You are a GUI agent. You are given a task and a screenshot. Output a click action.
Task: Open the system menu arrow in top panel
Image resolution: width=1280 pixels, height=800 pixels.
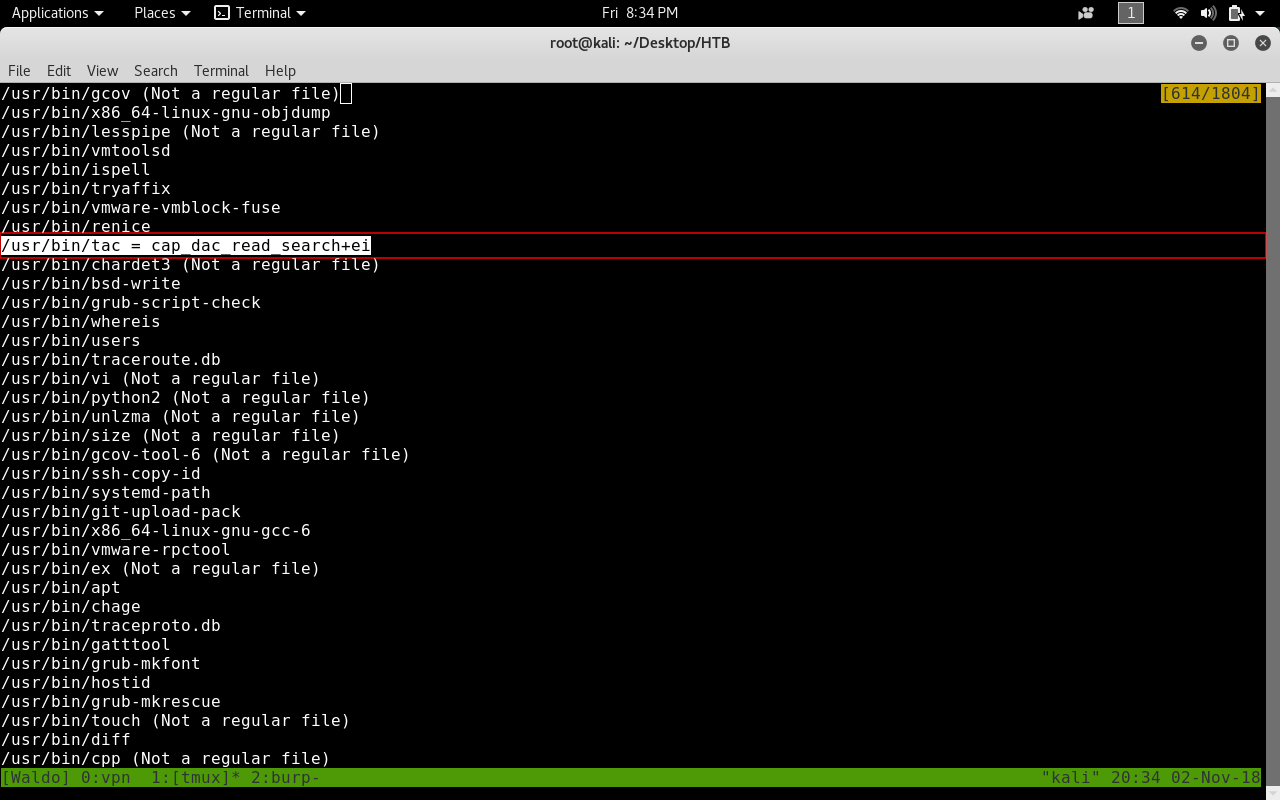point(1260,13)
